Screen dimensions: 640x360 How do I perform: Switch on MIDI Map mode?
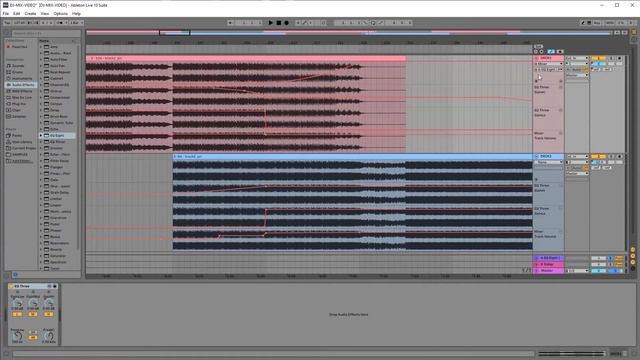(x=610, y=23)
